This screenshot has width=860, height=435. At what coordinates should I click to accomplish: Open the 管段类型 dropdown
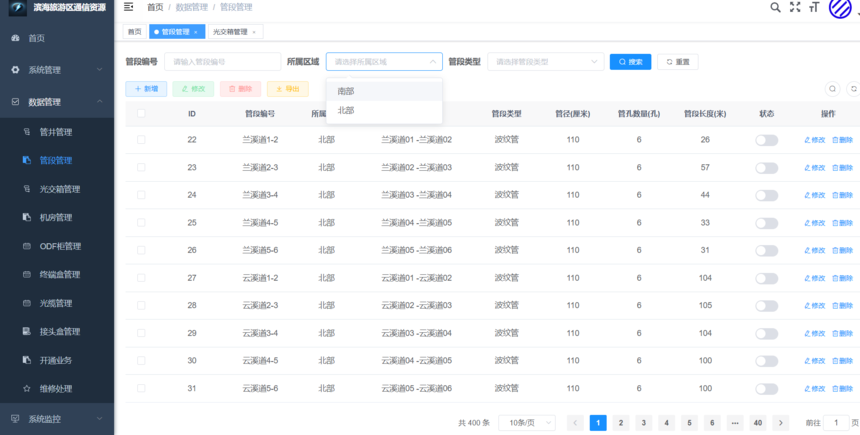tap(545, 62)
